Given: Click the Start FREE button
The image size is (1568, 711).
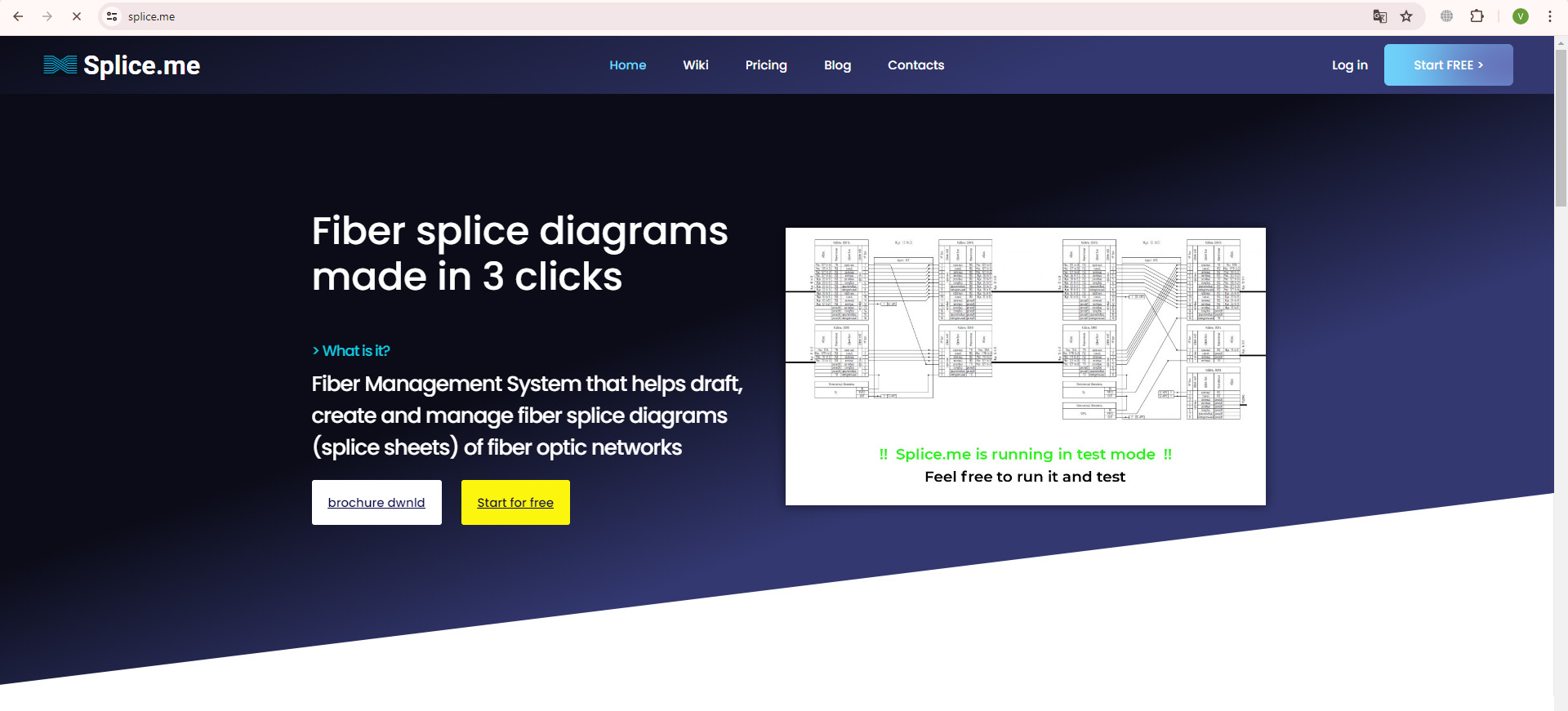Looking at the screenshot, I should [1448, 65].
